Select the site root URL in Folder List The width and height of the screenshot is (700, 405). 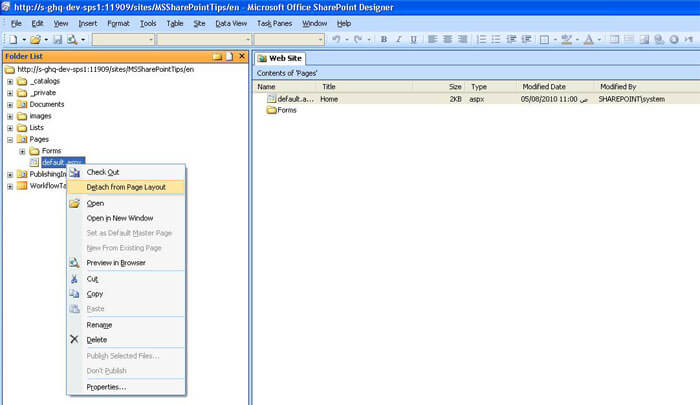105,69
